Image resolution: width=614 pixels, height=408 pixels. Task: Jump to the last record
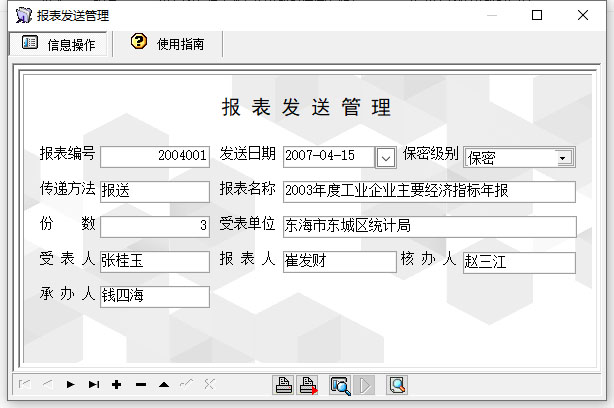[x=94, y=385]
